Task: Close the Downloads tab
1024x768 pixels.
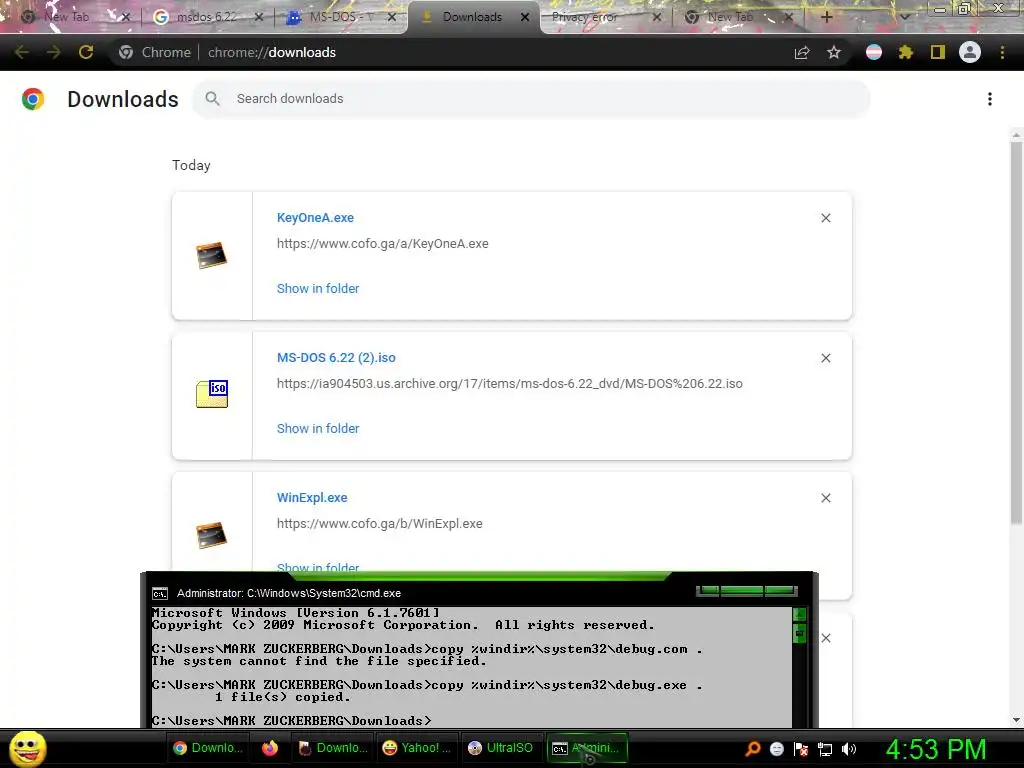Action: pyautogui.click(x=525, y=17)
